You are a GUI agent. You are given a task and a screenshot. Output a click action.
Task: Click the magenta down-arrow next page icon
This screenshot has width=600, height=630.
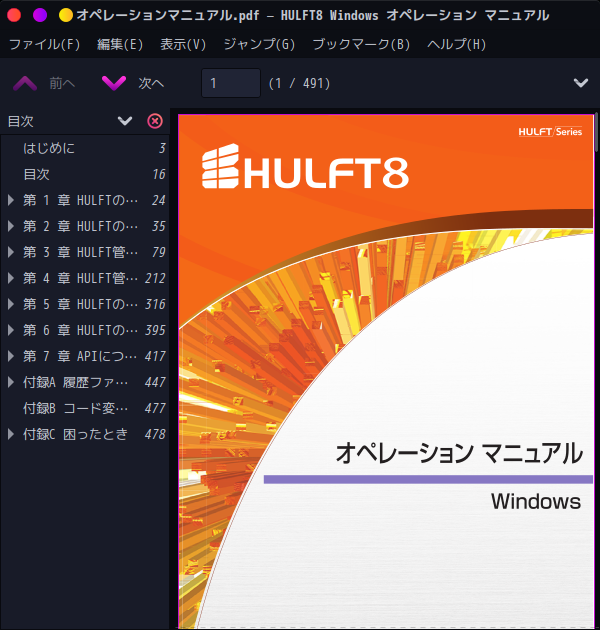114,84
